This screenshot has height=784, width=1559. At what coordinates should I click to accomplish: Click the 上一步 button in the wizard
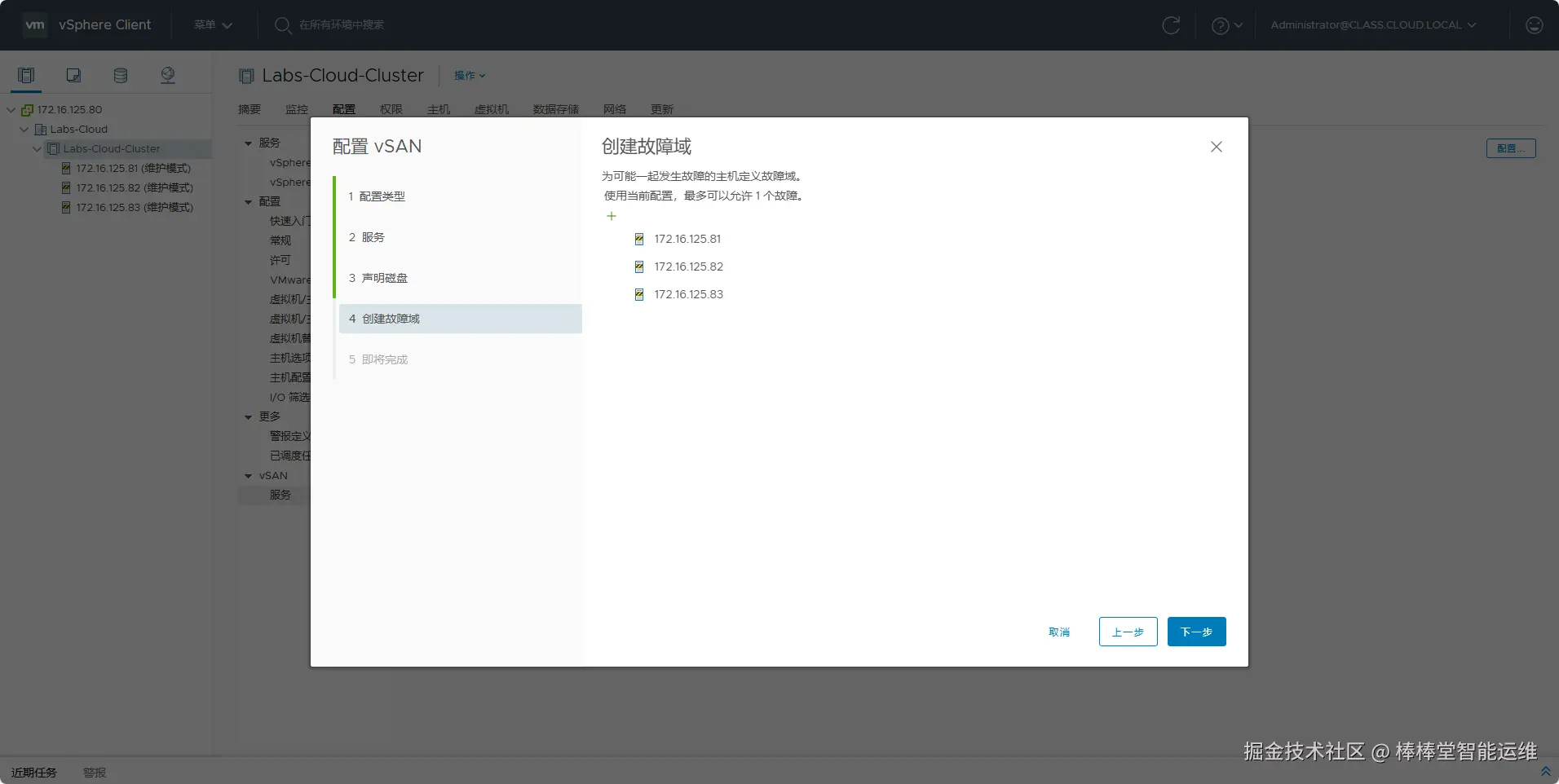[x=1128, y=632]
